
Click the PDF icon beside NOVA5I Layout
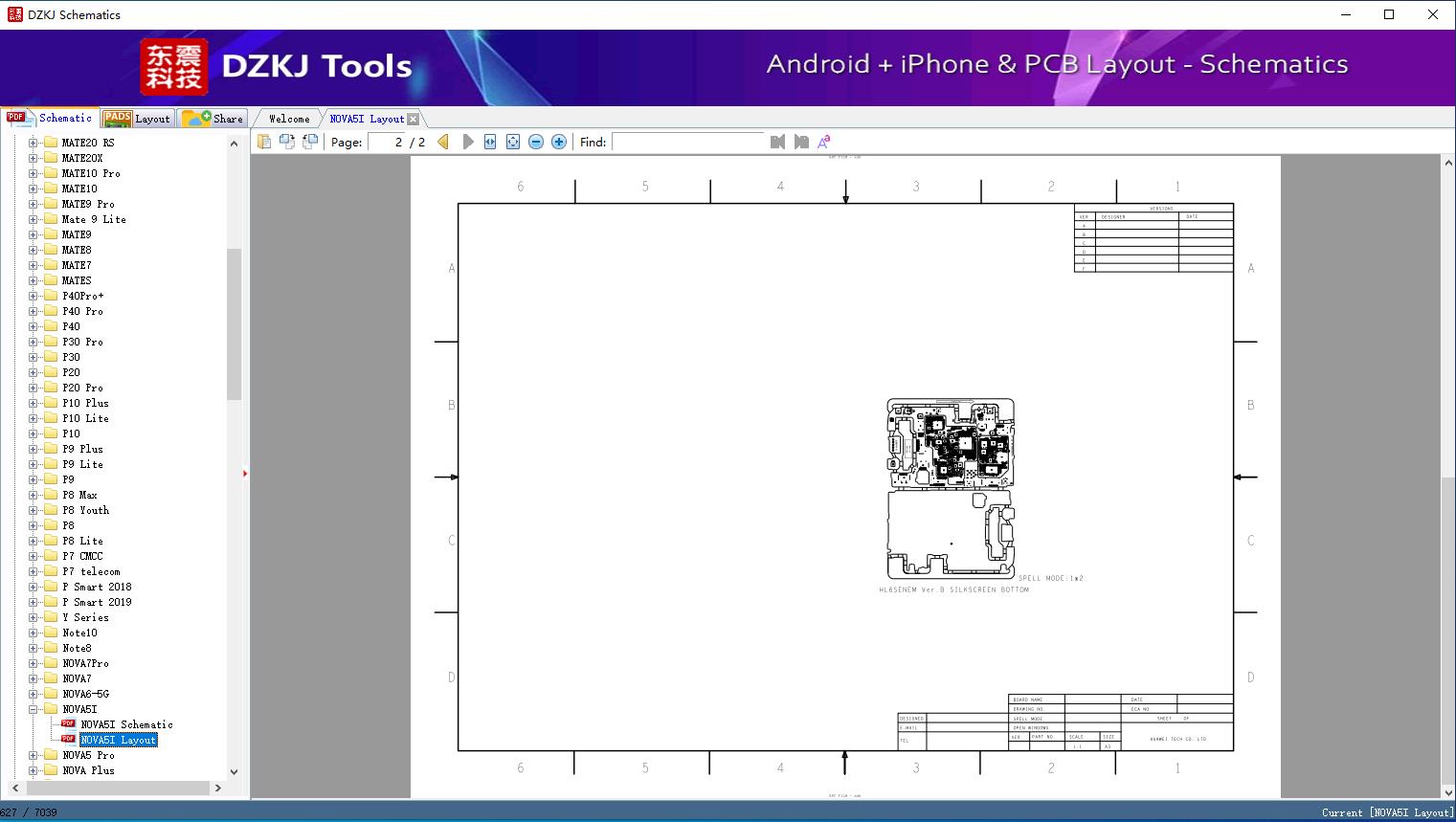[x=68, y=740]
